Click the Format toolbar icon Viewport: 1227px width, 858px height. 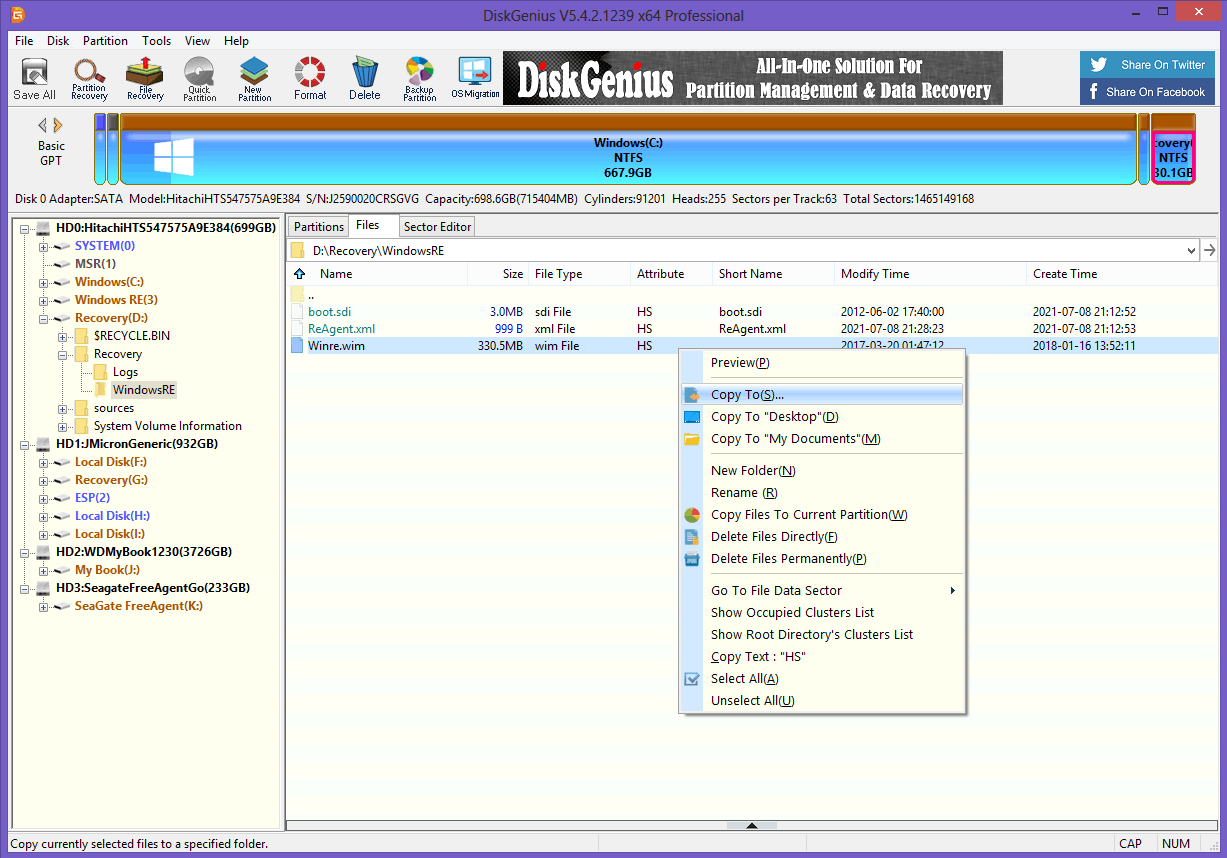point(310,79)
